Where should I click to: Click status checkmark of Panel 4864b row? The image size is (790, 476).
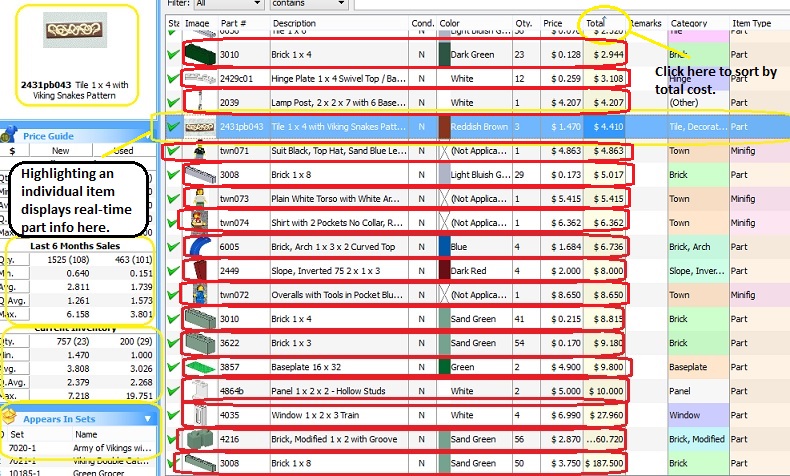point(173,391)
